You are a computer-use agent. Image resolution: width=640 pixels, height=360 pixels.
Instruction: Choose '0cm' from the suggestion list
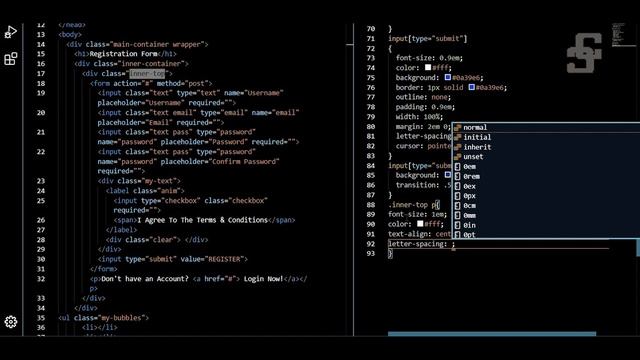click(x=546, y=206)
